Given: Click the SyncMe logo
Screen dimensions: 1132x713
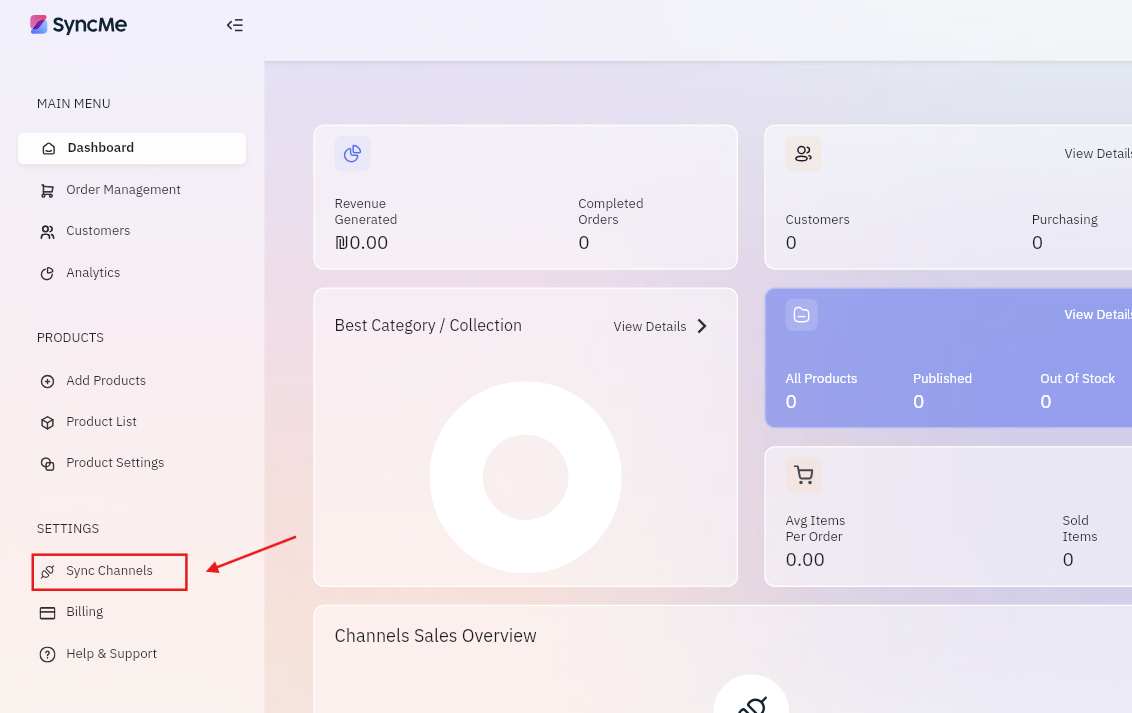Looking at the screenshot, I should tap(78, 25).
